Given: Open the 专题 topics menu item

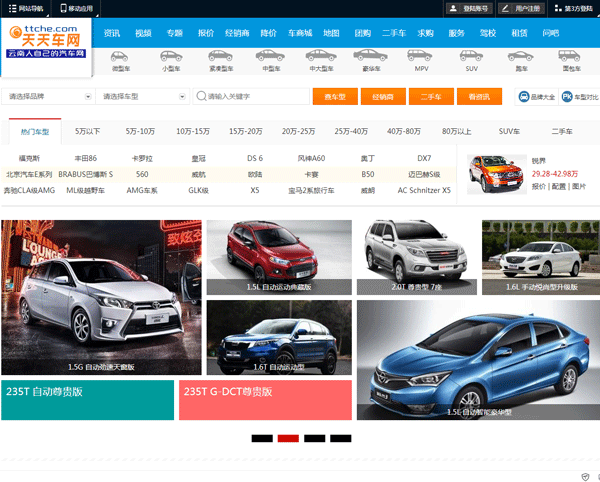Looking at the screenshot, I should tap(174, 33).
